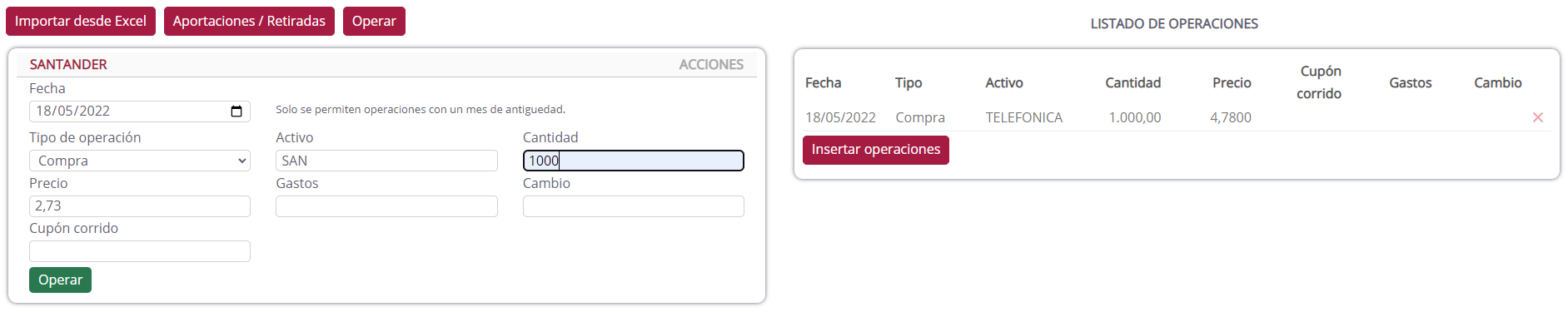Screen dimensions: 1568x312
Task: Click the SANTANDER panel title
Action: pos(68,64)
